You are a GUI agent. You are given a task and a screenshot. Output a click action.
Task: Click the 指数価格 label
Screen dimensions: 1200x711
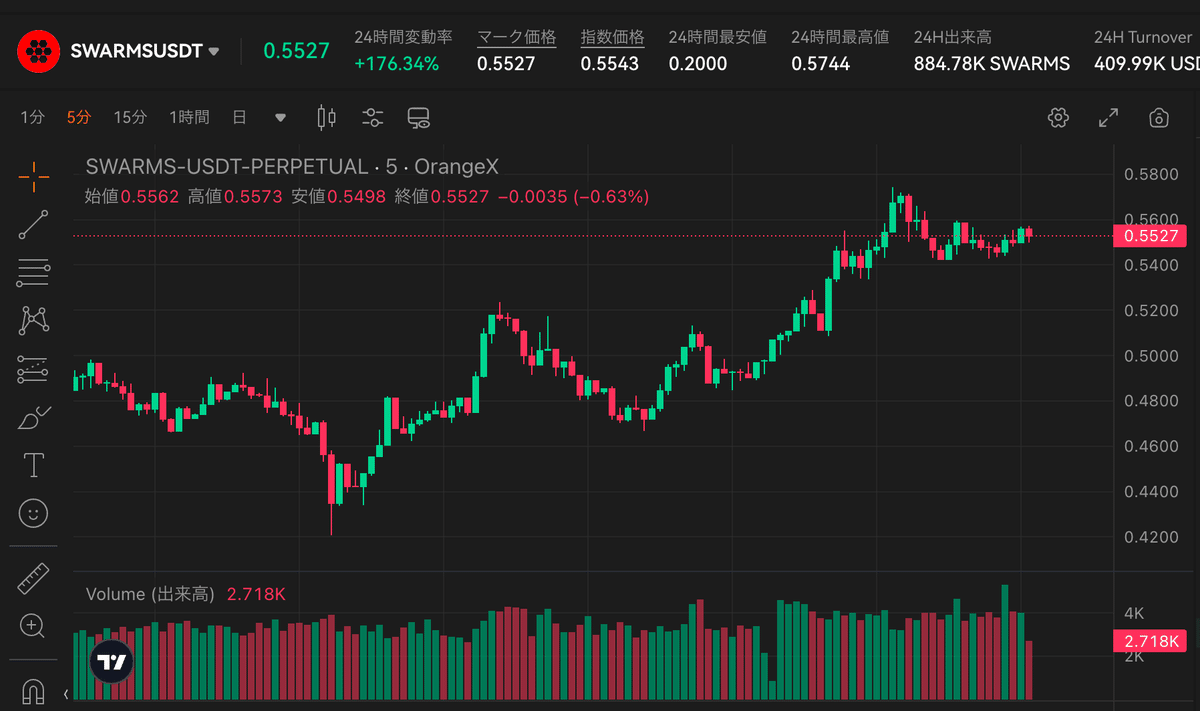(x=613, y=37)
